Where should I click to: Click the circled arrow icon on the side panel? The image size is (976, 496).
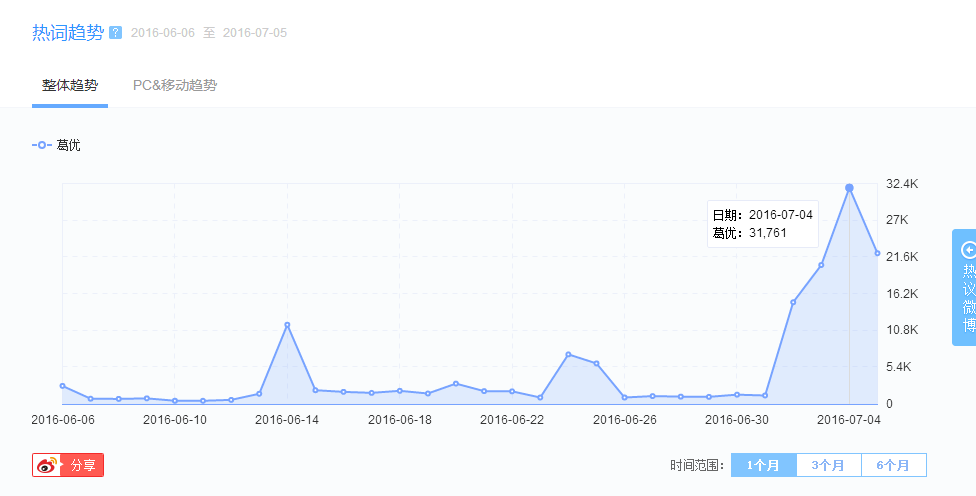tap(968, 250)
